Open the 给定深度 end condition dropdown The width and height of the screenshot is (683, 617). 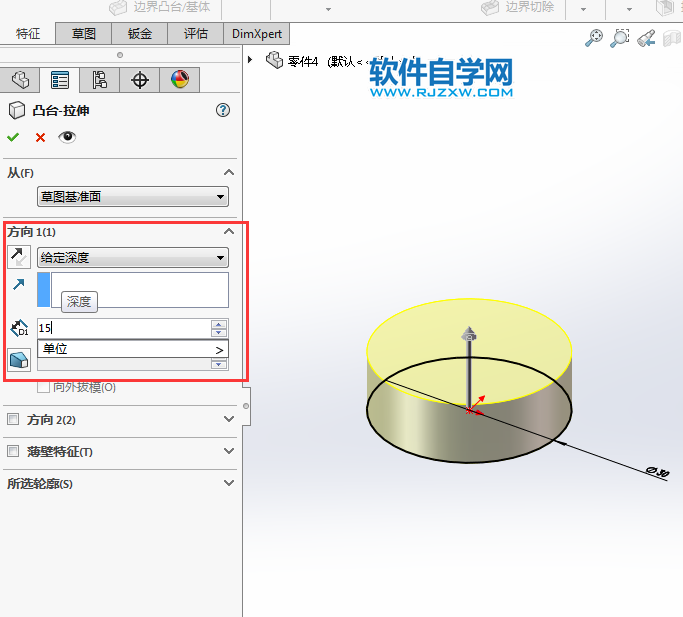tap(133, 258)
